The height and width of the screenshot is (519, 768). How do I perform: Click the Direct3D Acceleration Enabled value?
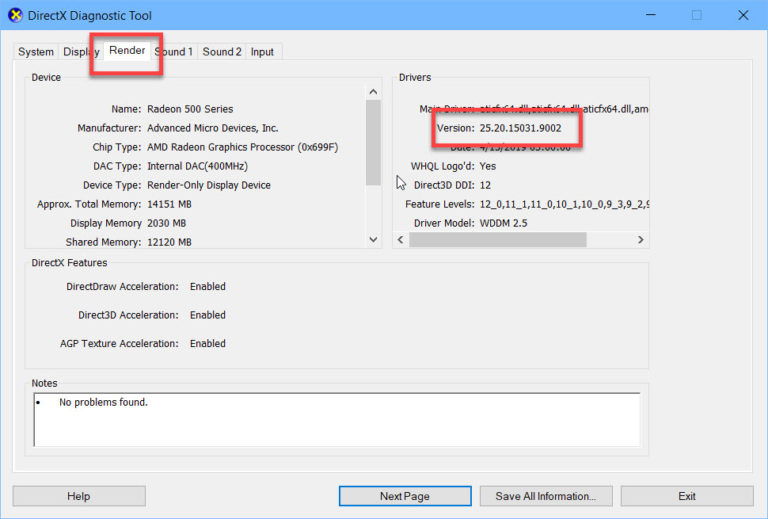point(208,315)
